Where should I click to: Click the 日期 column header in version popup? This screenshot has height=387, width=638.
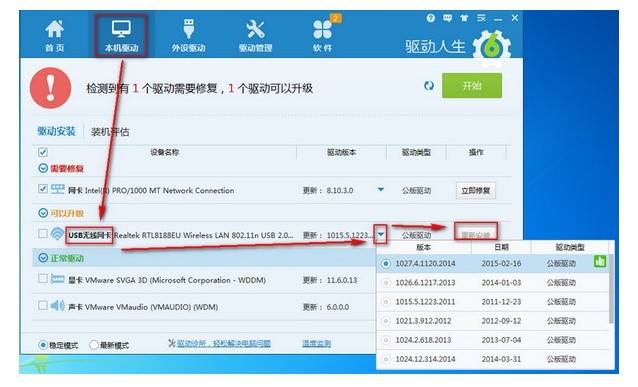[501, 247]
